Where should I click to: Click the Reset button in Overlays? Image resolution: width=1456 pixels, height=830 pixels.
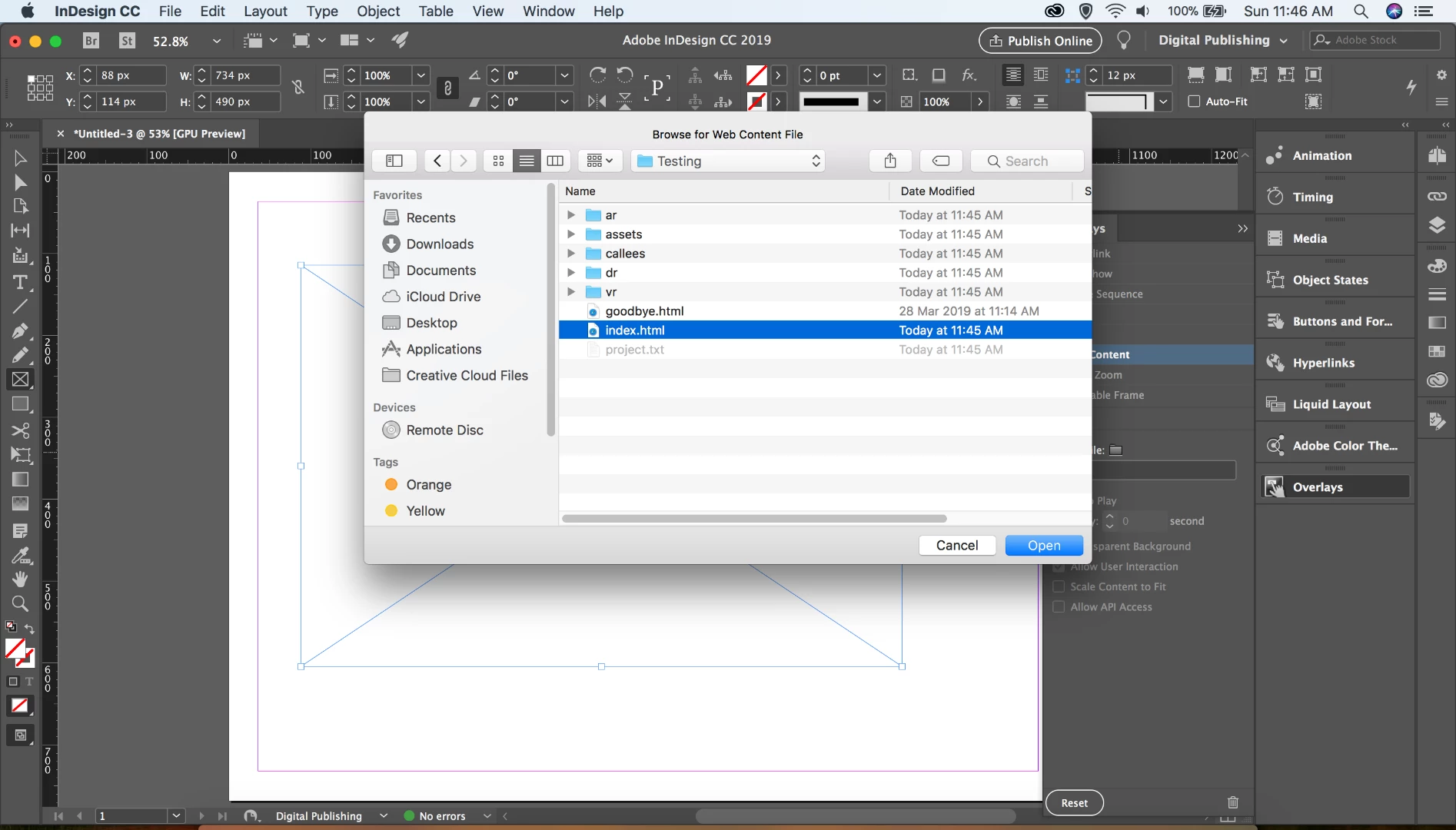click(x=1074, y=803)
